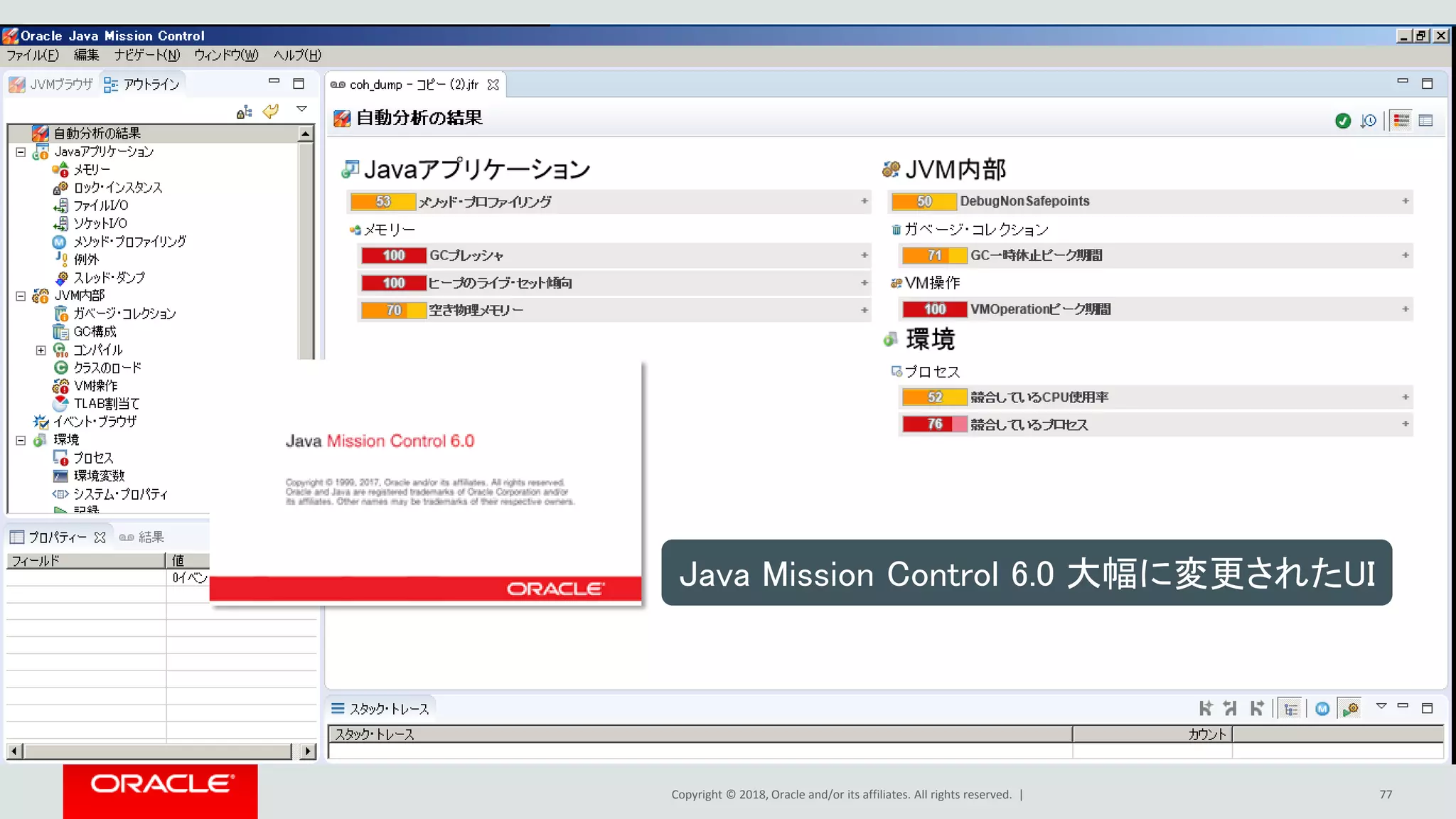
Task: Switch to the JVMブラウザ tab
Action: click(x=51, y=85)
